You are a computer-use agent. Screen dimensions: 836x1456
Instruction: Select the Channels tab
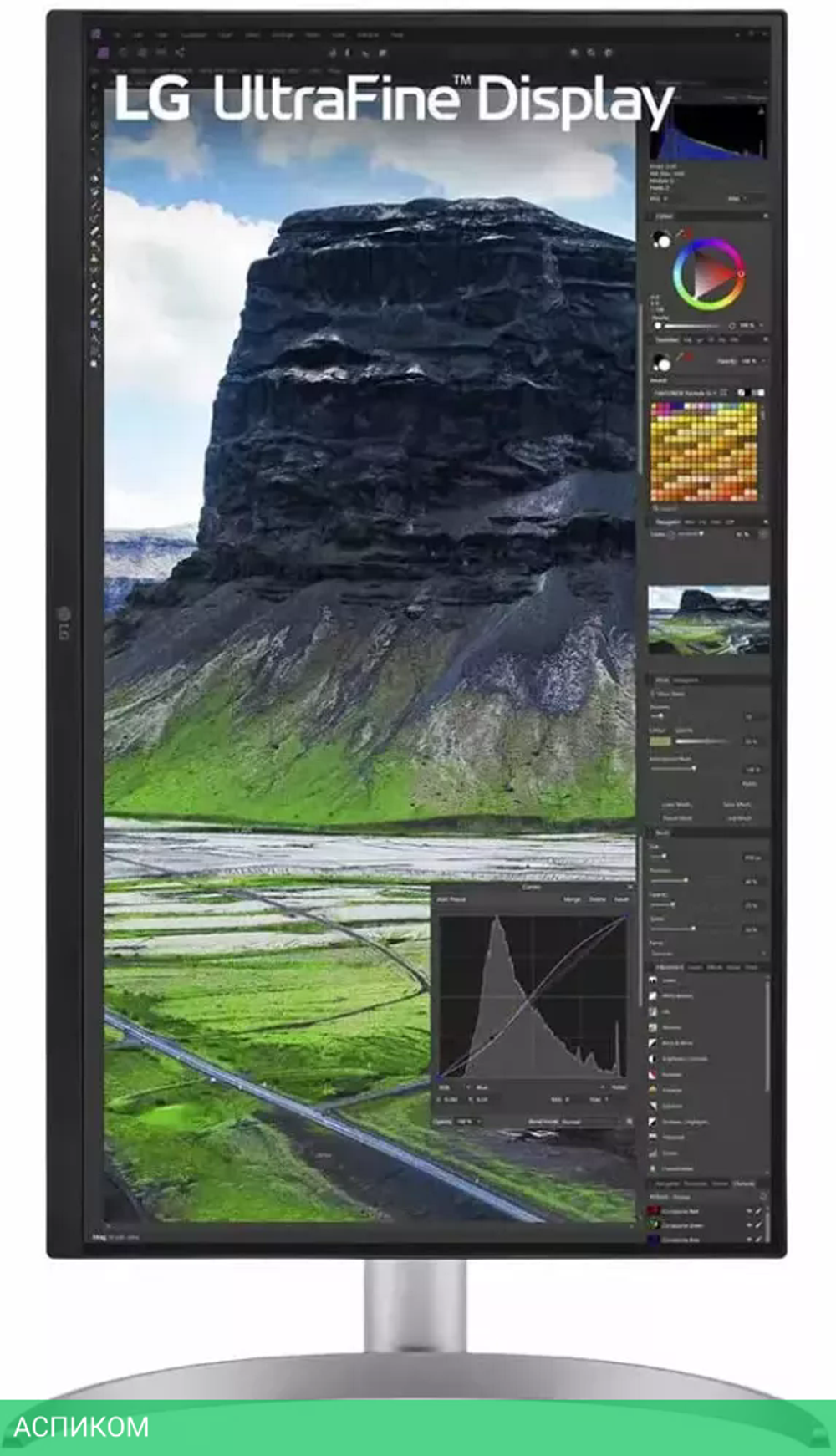pos(744,1184)
